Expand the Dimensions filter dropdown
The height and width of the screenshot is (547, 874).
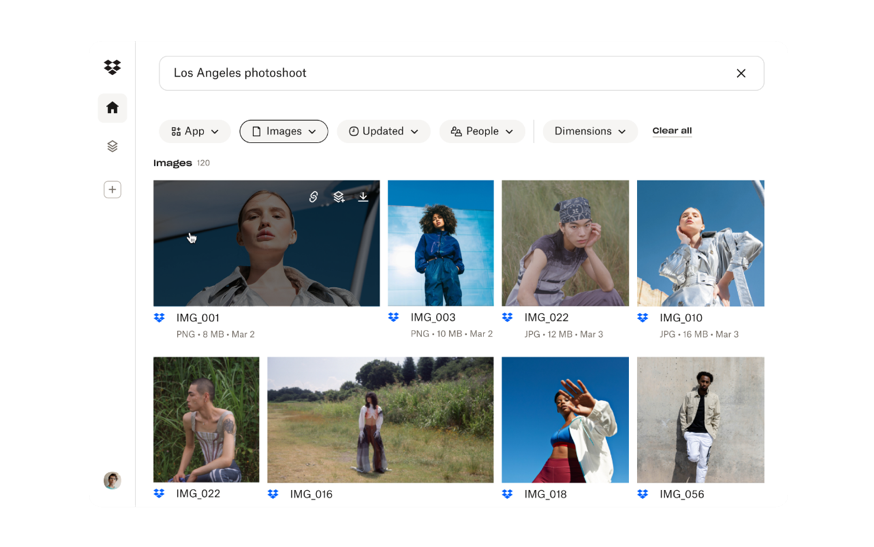point(590,131)
